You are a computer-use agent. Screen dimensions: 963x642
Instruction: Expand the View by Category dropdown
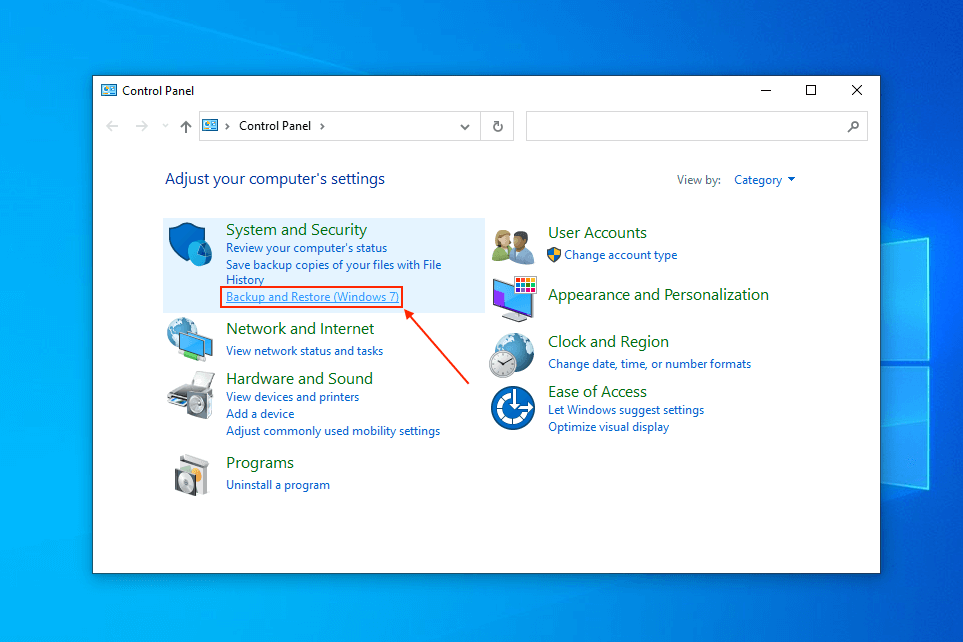coord(765,180)
